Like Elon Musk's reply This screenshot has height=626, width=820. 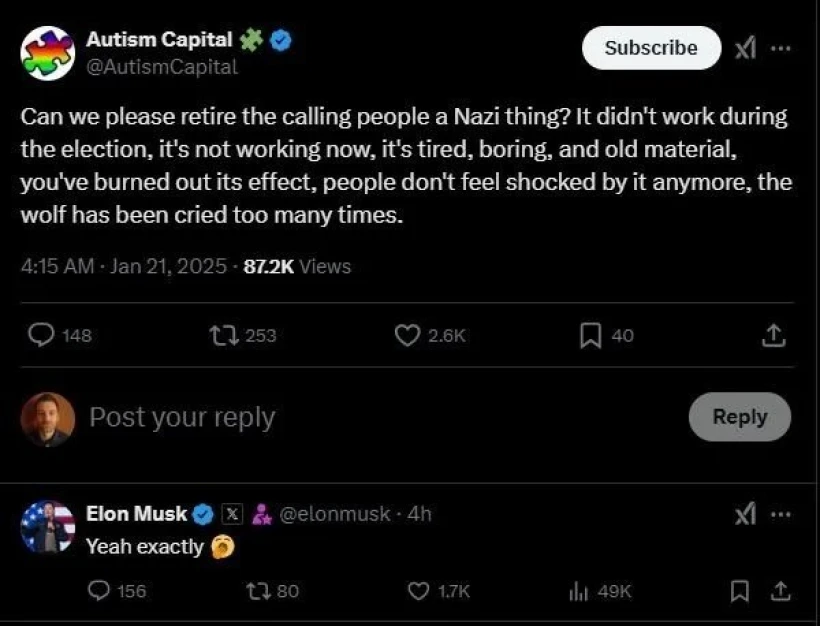[419, 591]
